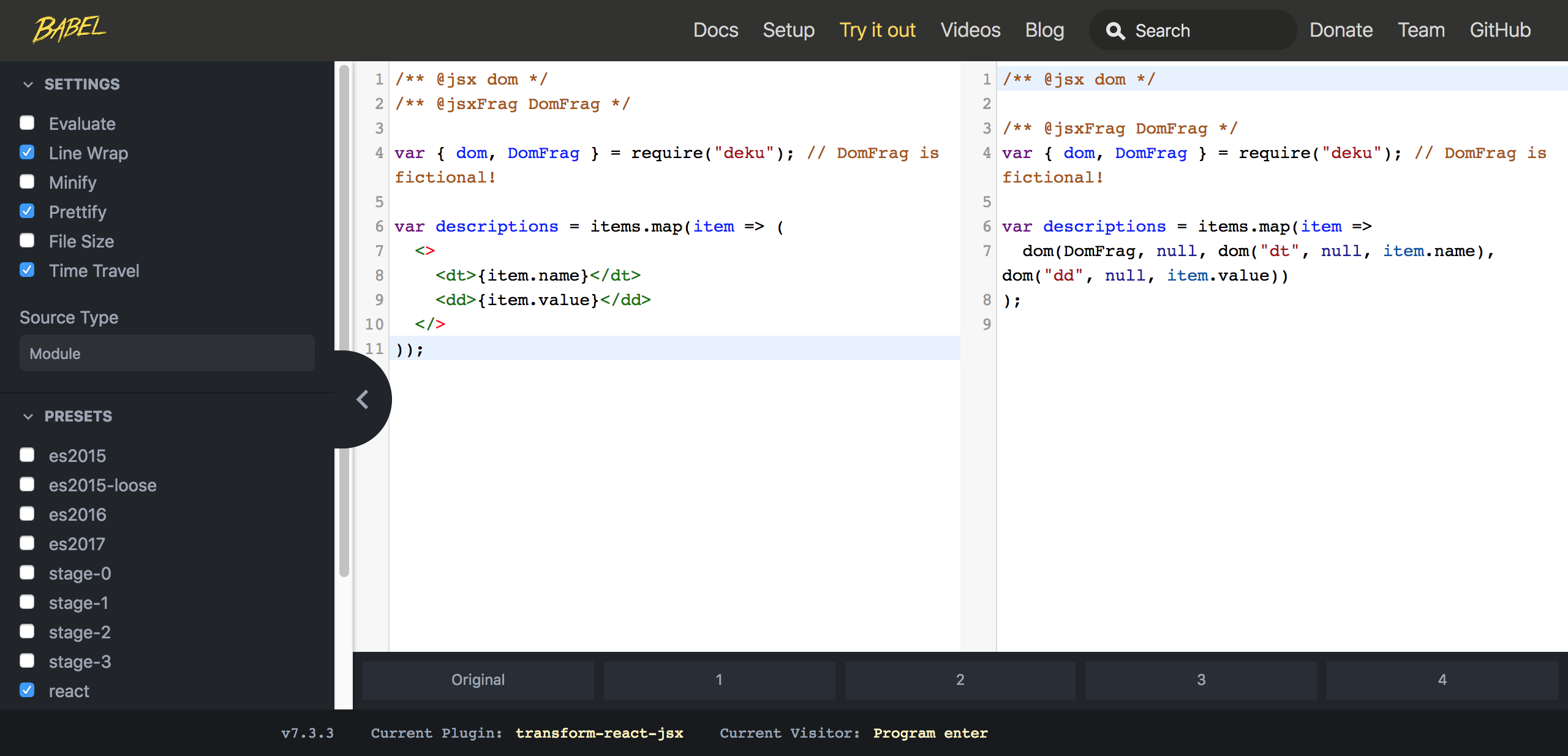Enable the Evaluate option
Viewport: 1568px width, 756px height.
[27, 123]
